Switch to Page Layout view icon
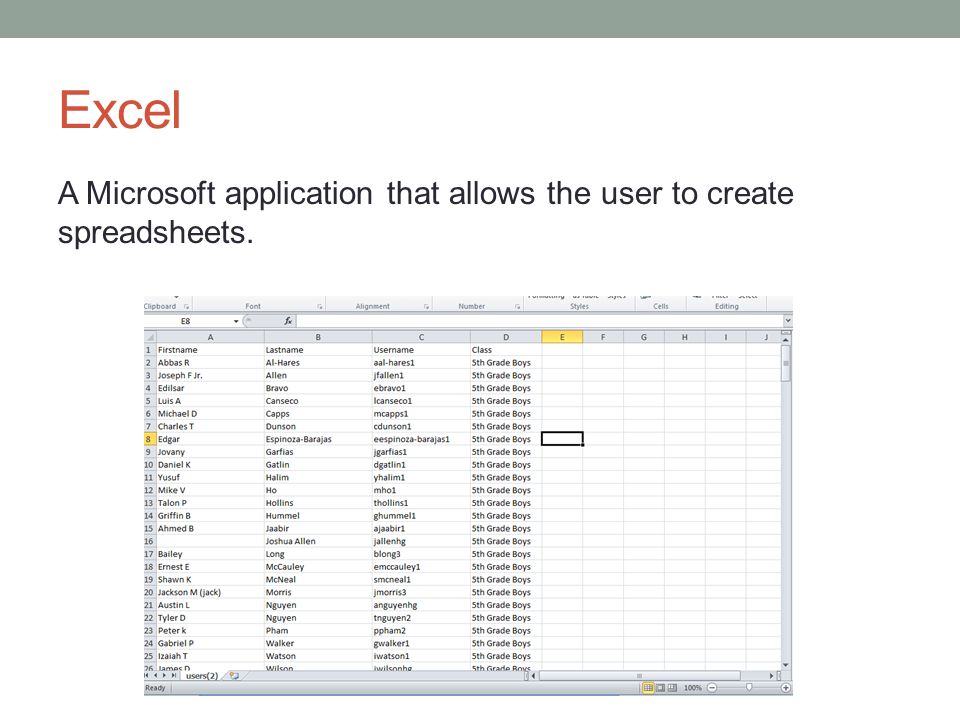The image size is (960, 720). click(x=660, y=688)
